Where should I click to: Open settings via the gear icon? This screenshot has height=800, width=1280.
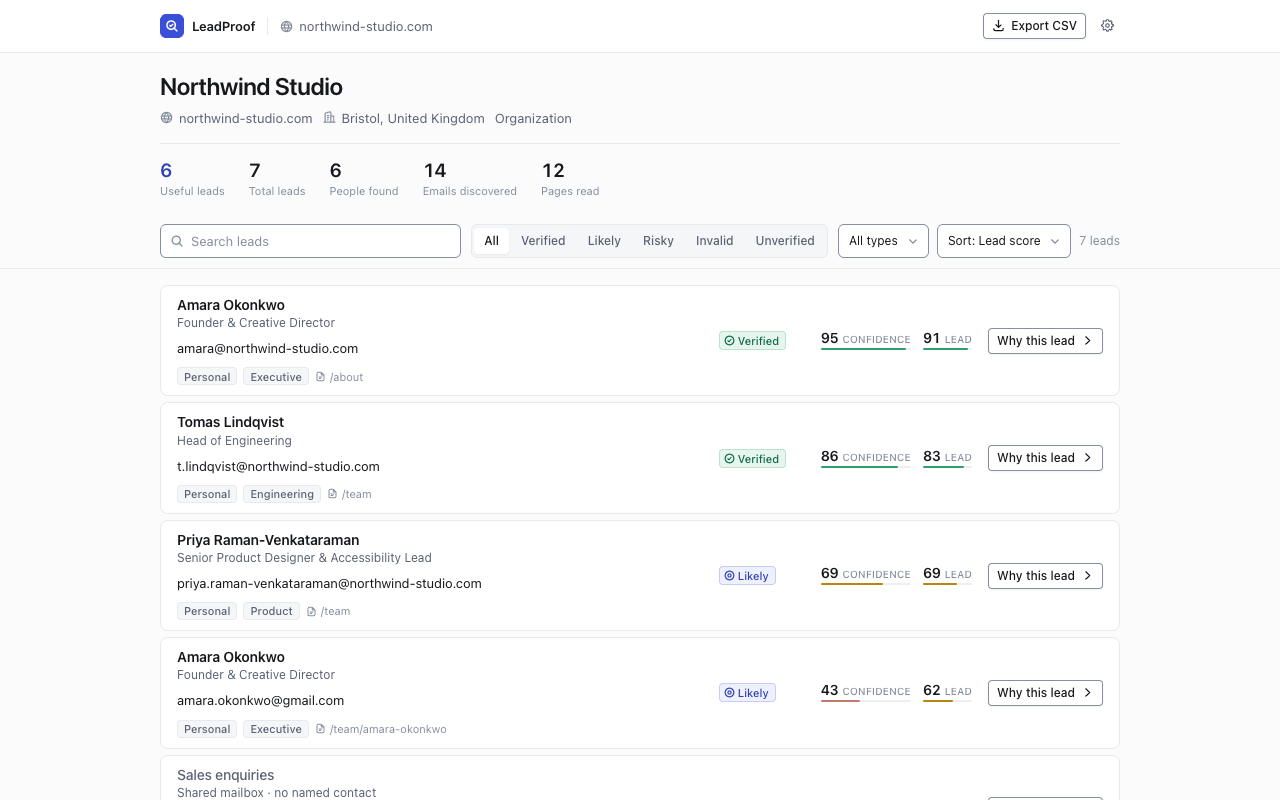[1107, 26]
